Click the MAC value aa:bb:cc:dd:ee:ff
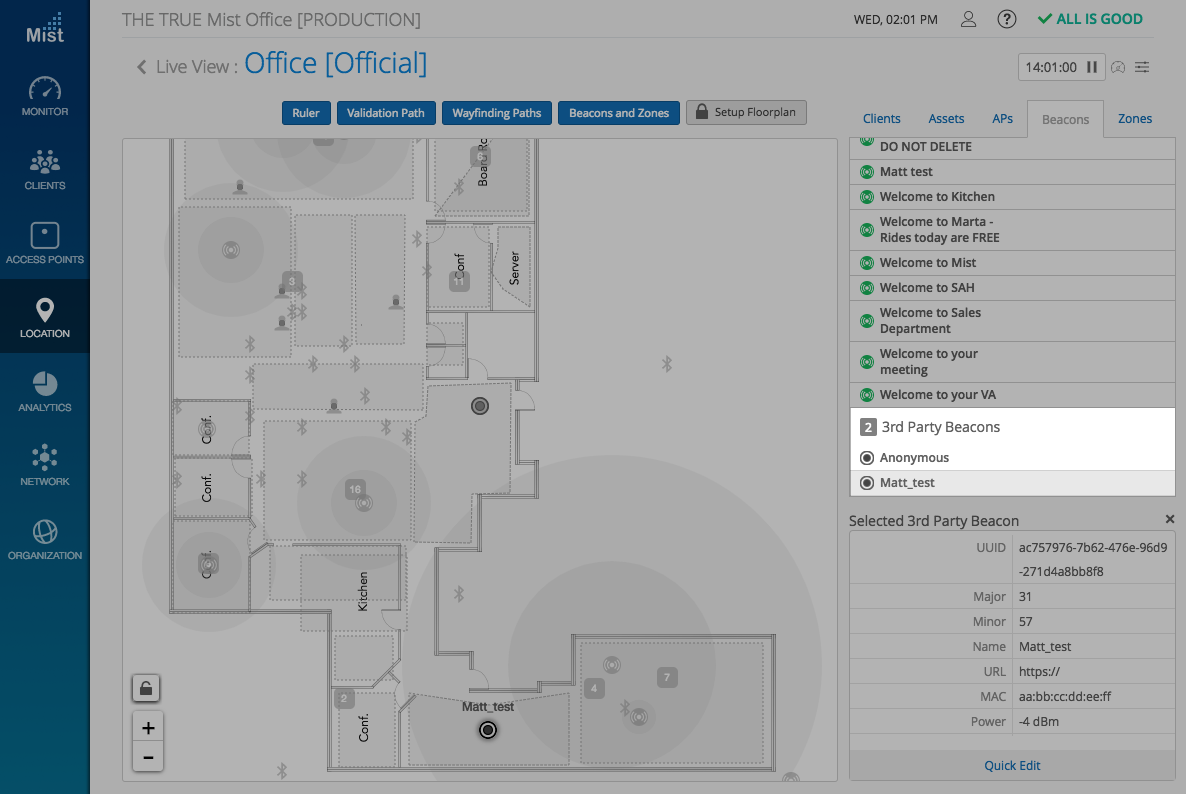 [x=1064, y=696]
